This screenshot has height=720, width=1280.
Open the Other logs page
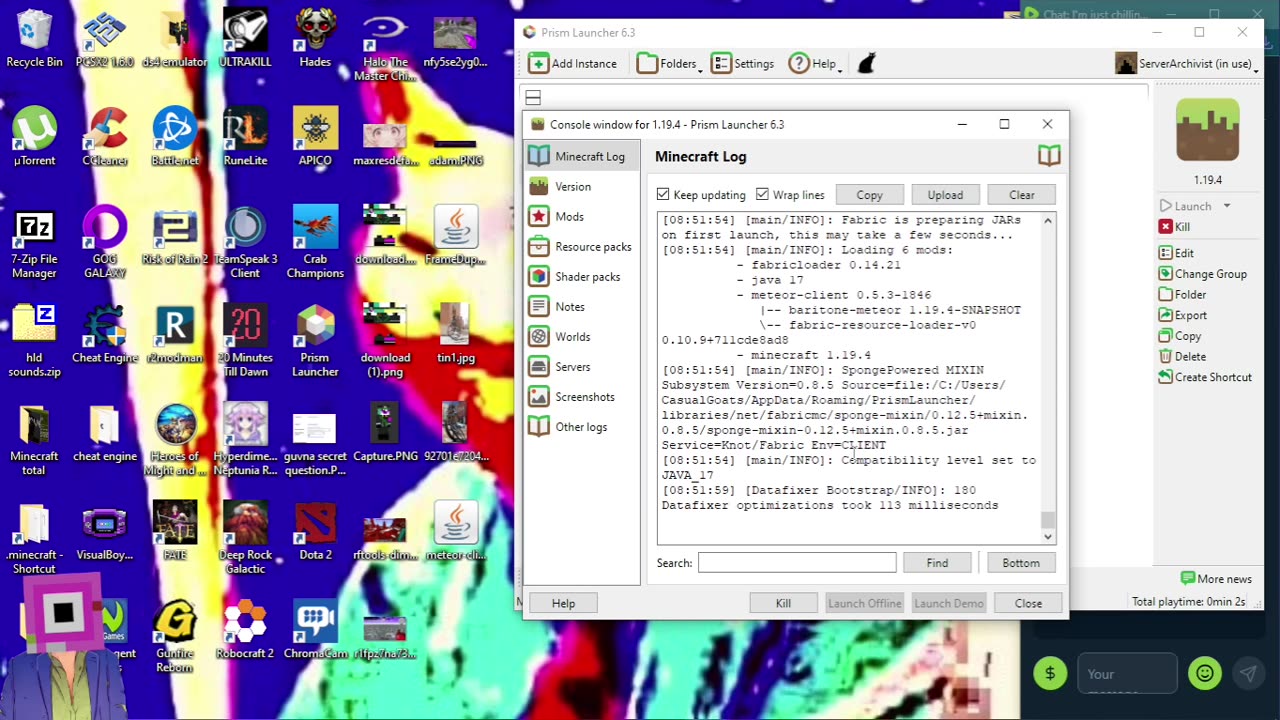[x=581, y=427]
